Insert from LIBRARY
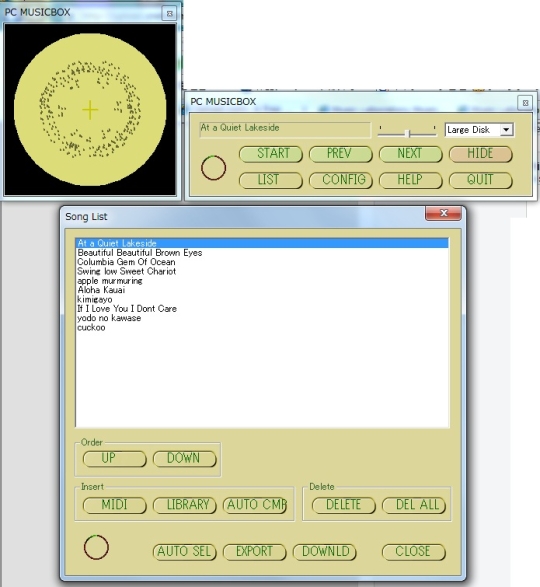 pos(185,505)
